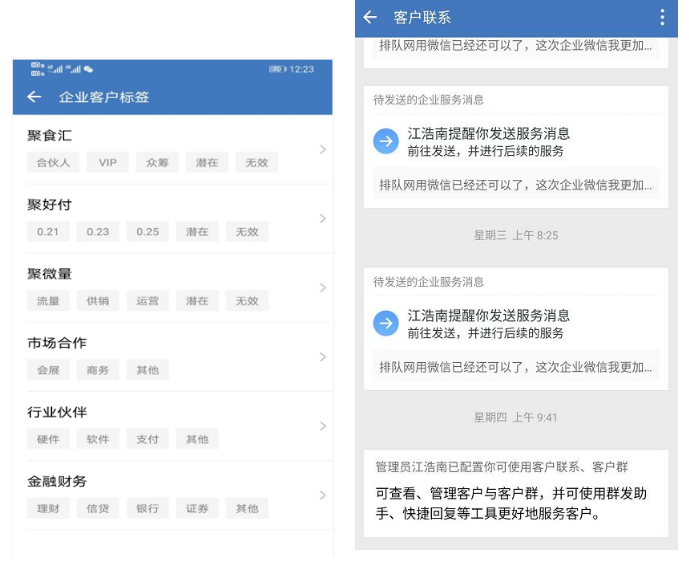
Task: Tap blue arrow icon in second service message
Action: tap(386, 324)
